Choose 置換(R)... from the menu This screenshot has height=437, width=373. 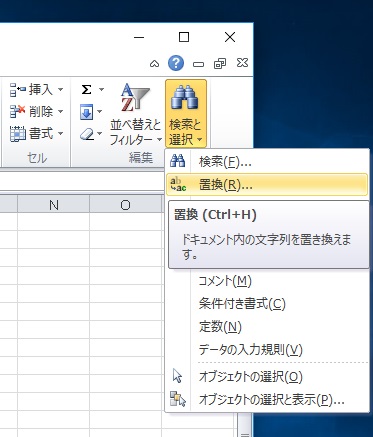pos(267,184)
